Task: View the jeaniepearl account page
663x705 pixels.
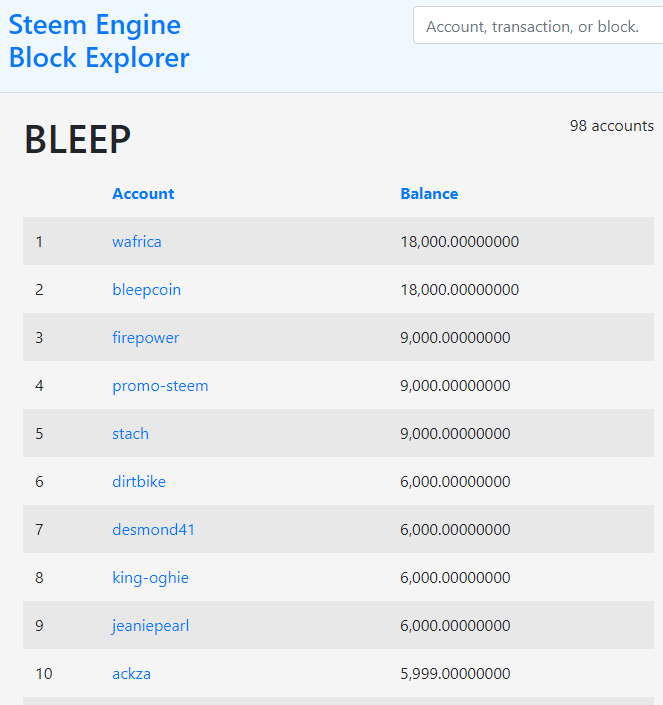Action: [x=150, y=626]
